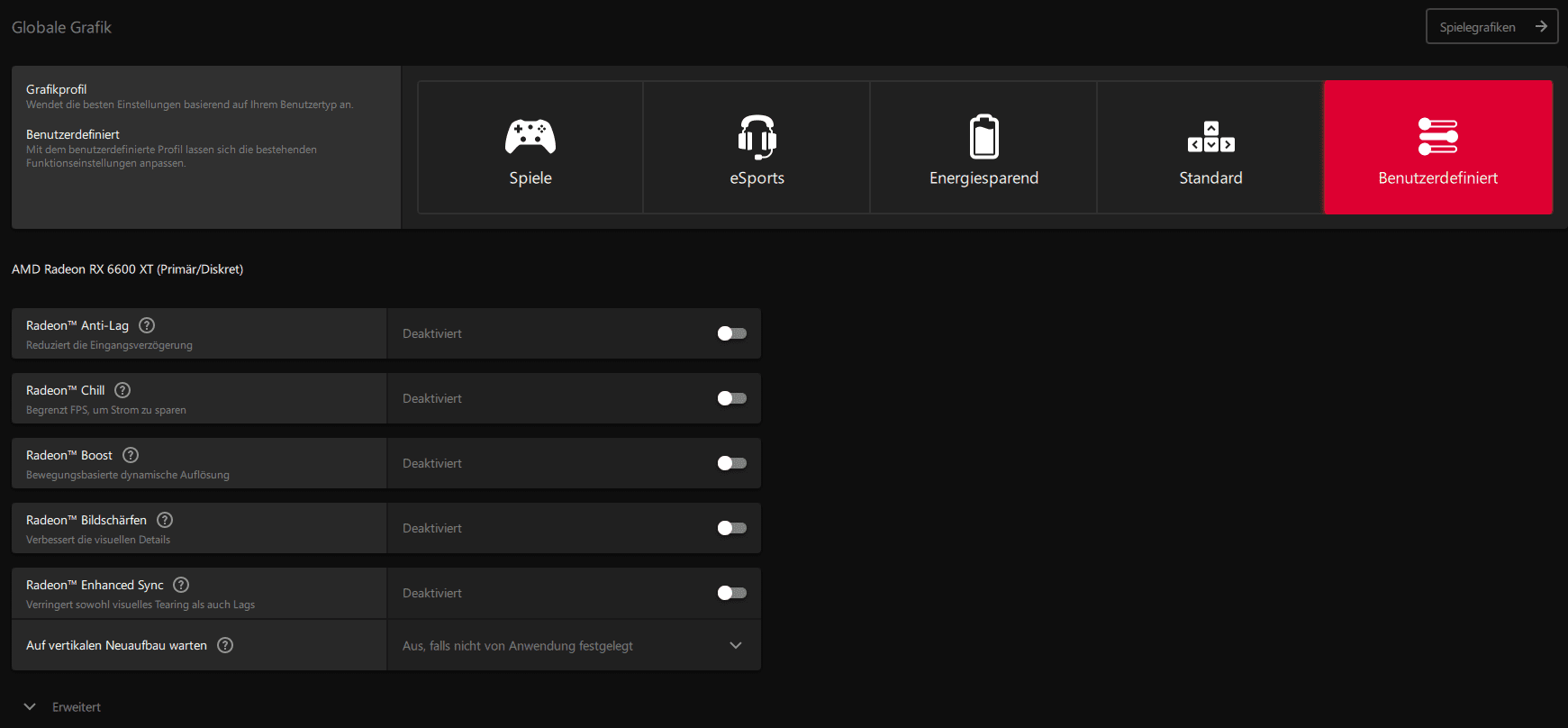Image resolution: width=1568 pixels, height=728 pixels.
Task: Click the Auf vertikalen Neuaufbau warten label
Action: coord(116,645)
